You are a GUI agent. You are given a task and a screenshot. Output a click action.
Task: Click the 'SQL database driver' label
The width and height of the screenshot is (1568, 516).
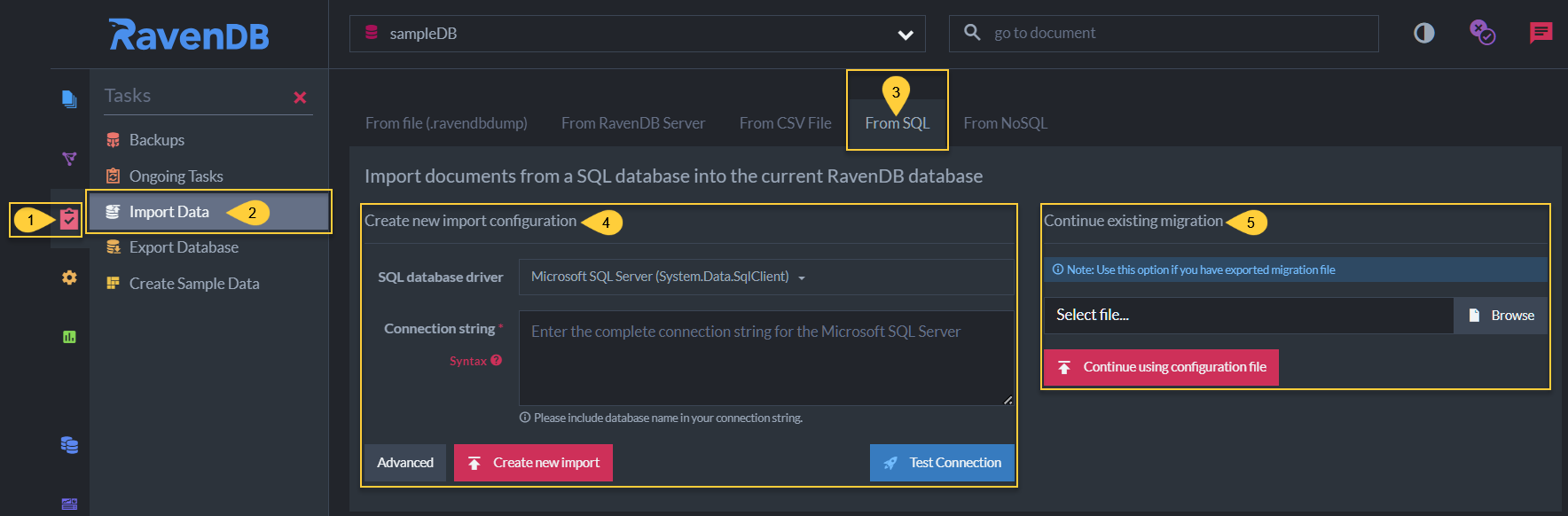pos(441,278)
